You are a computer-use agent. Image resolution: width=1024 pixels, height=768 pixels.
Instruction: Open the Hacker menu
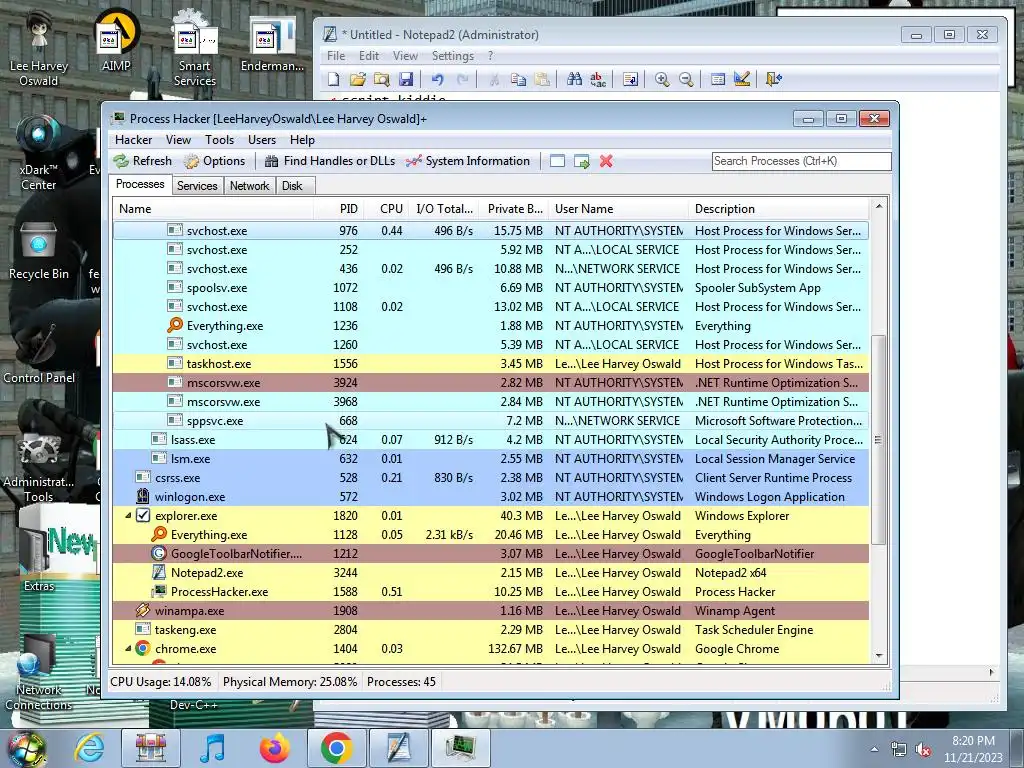[133, 140]
